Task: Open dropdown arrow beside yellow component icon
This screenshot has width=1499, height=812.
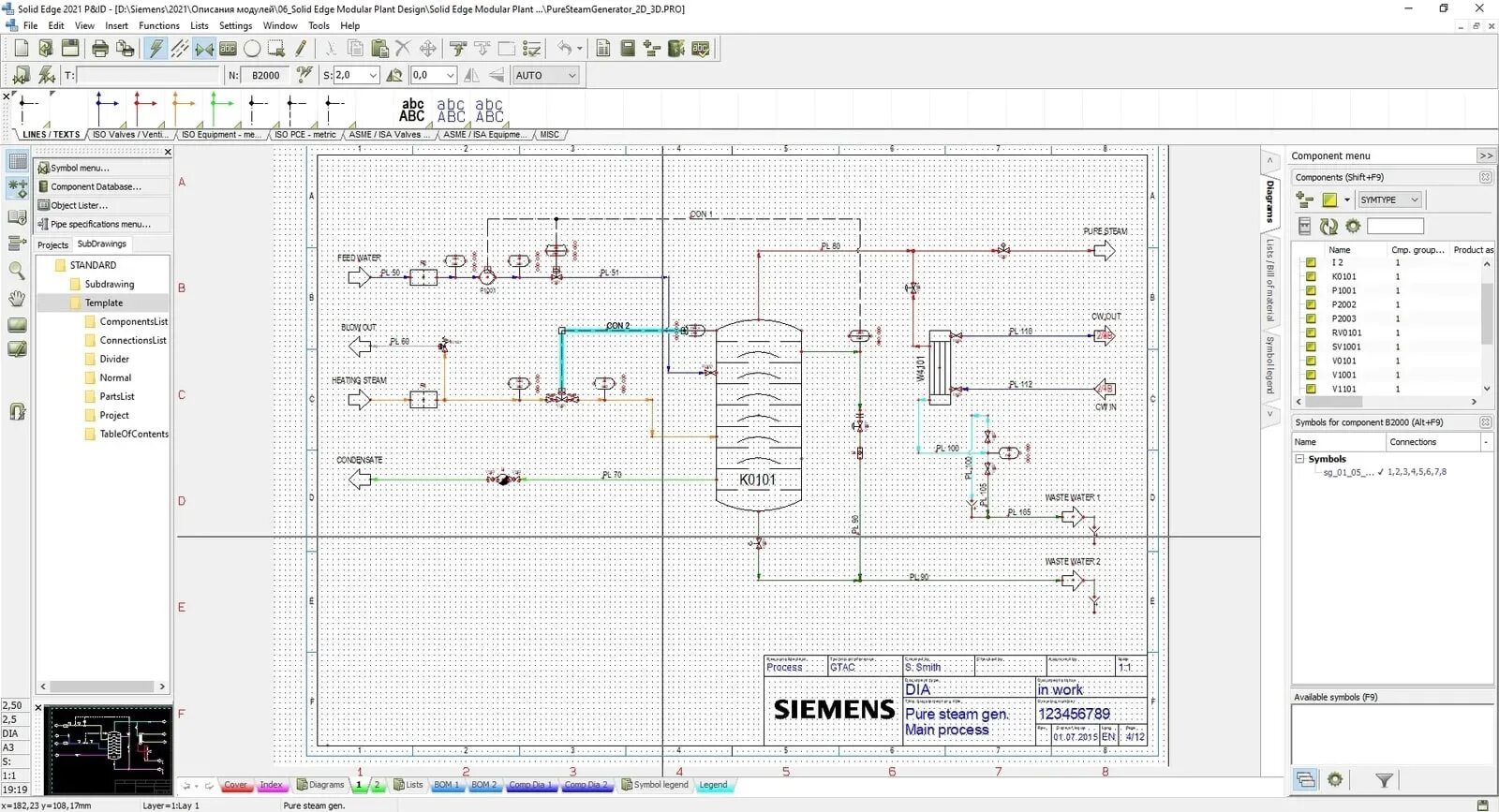Action: (1346, 199)
